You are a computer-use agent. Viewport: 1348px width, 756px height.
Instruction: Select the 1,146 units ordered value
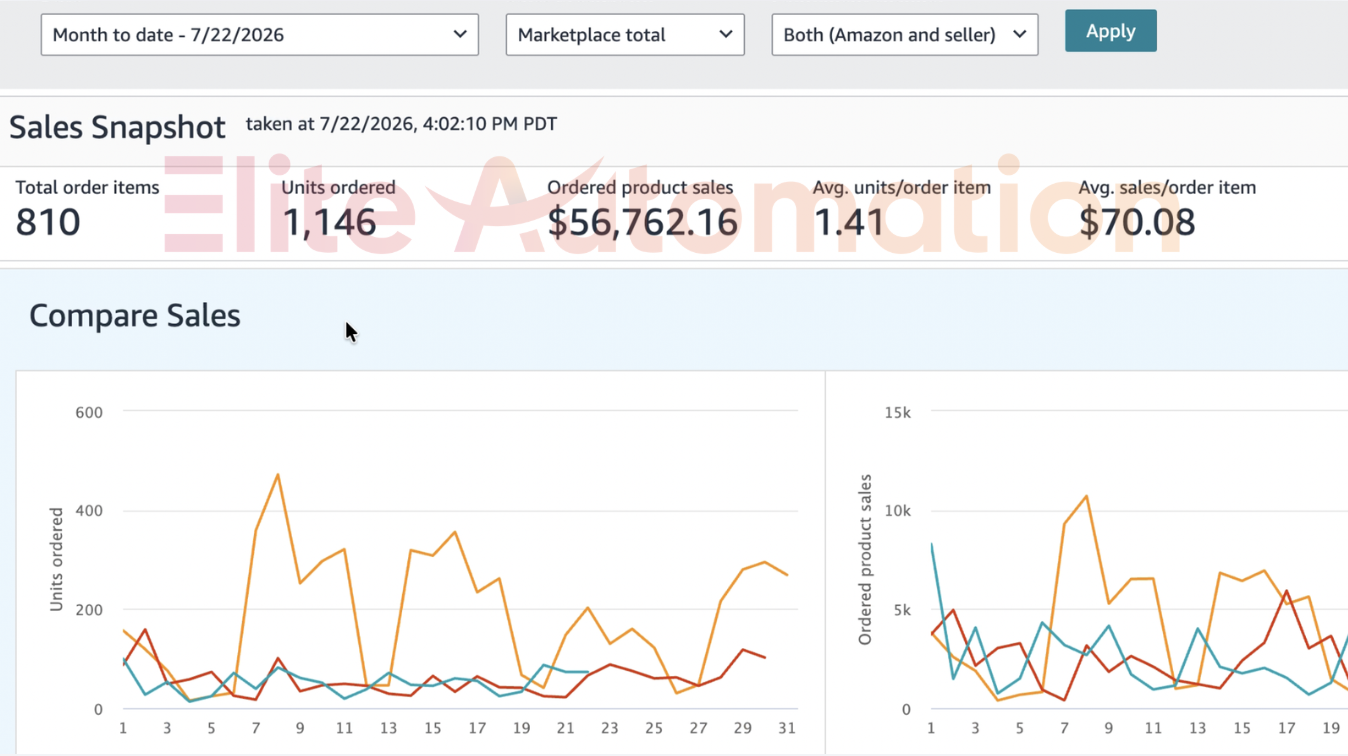[329, 222]
